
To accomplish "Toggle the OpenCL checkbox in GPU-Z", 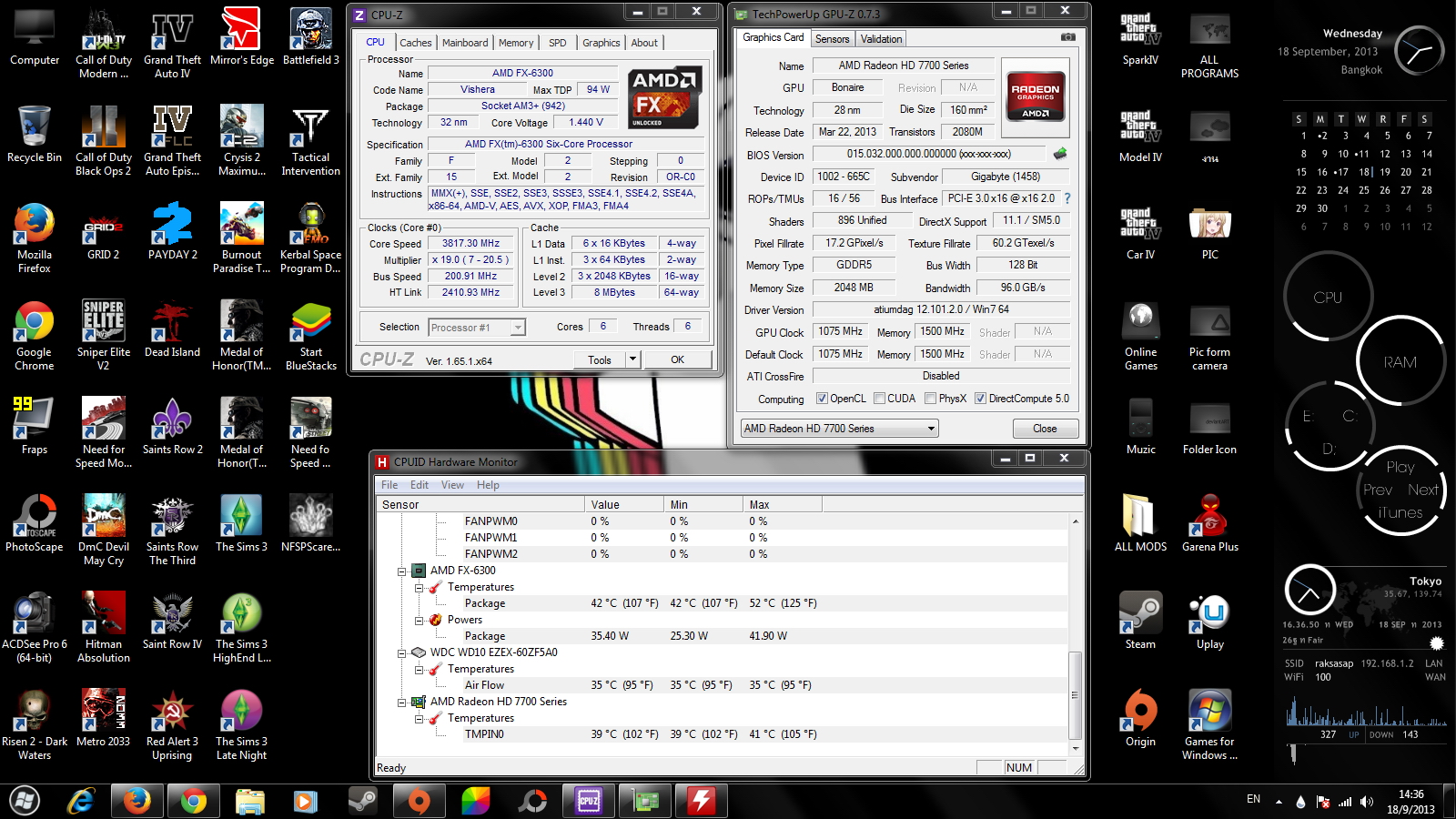I will [822, 399].
